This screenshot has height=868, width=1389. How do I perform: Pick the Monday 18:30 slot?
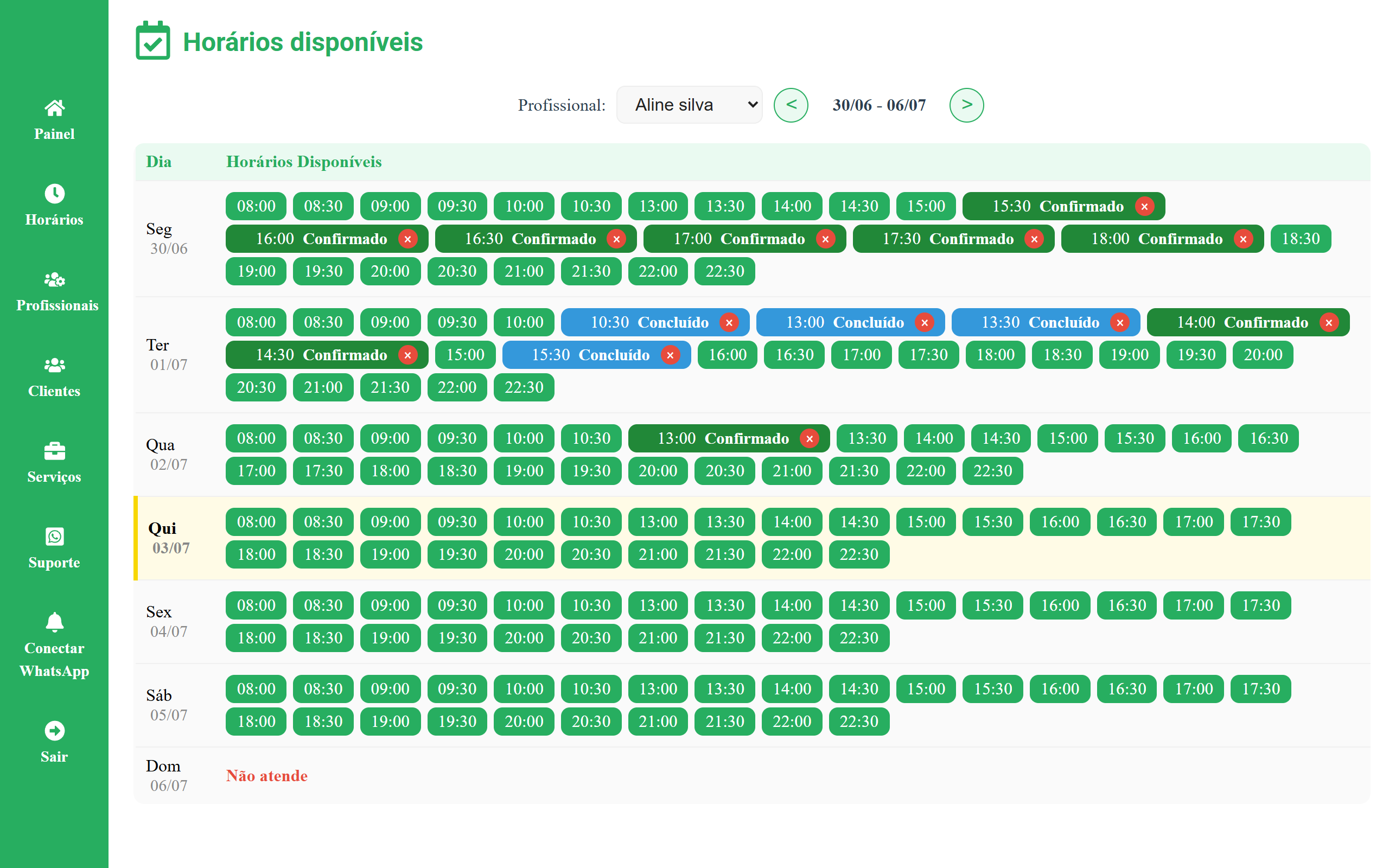click(x=1300, y=239)
